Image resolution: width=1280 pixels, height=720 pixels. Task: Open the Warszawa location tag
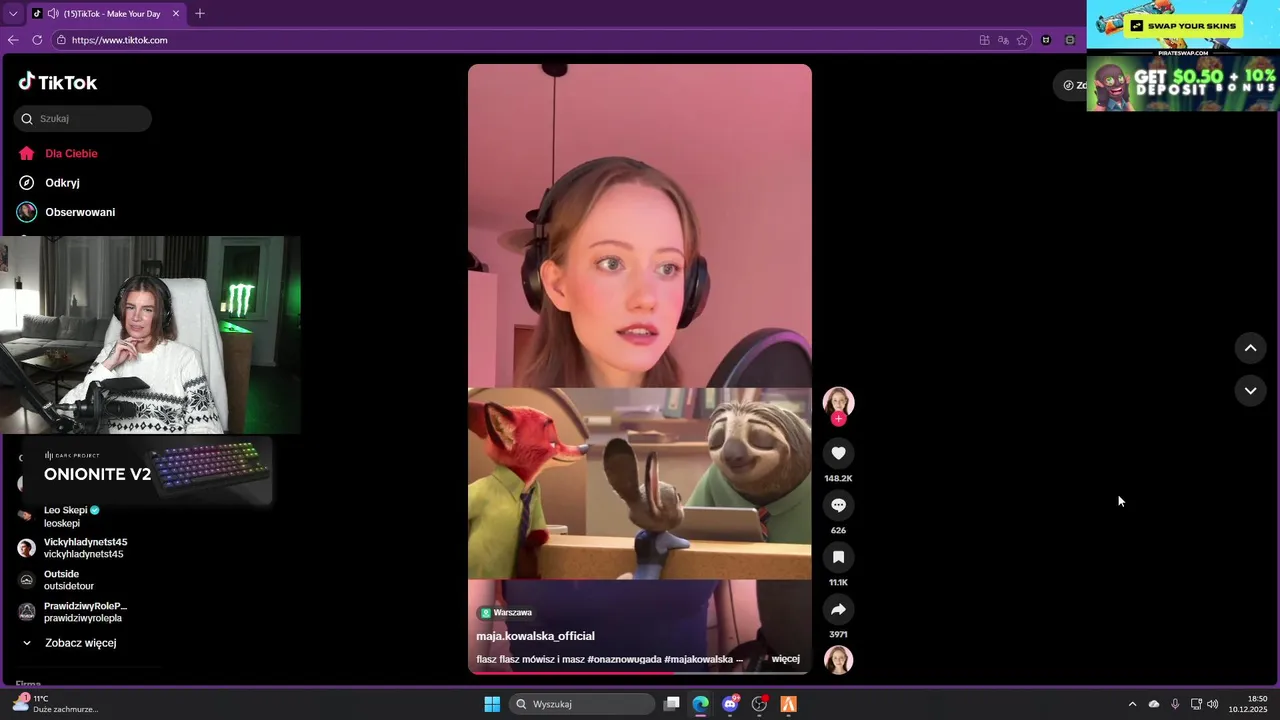coord(506,612)
